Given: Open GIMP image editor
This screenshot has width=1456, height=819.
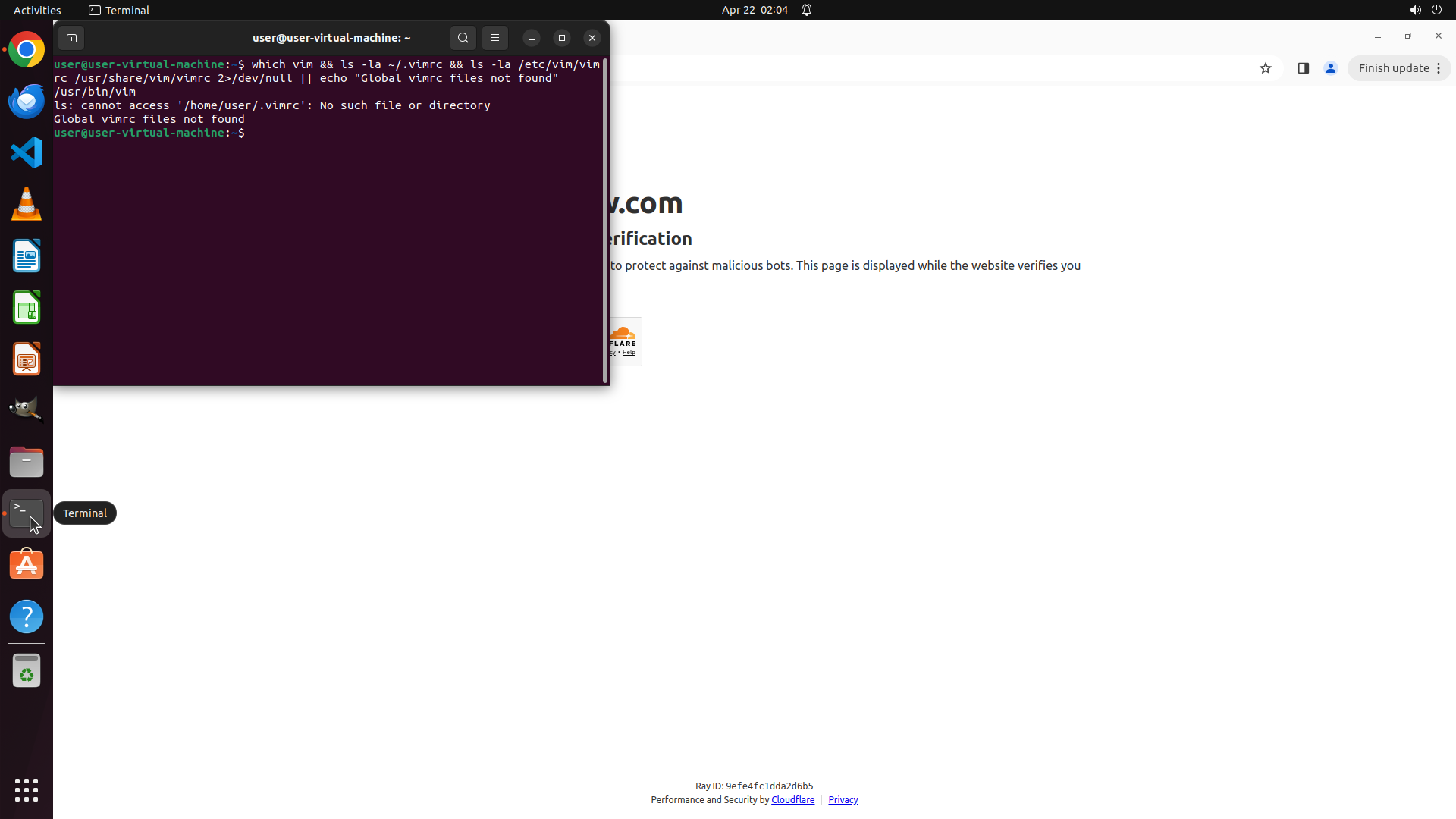Looking at the screenshot, I should click(27, 409).
